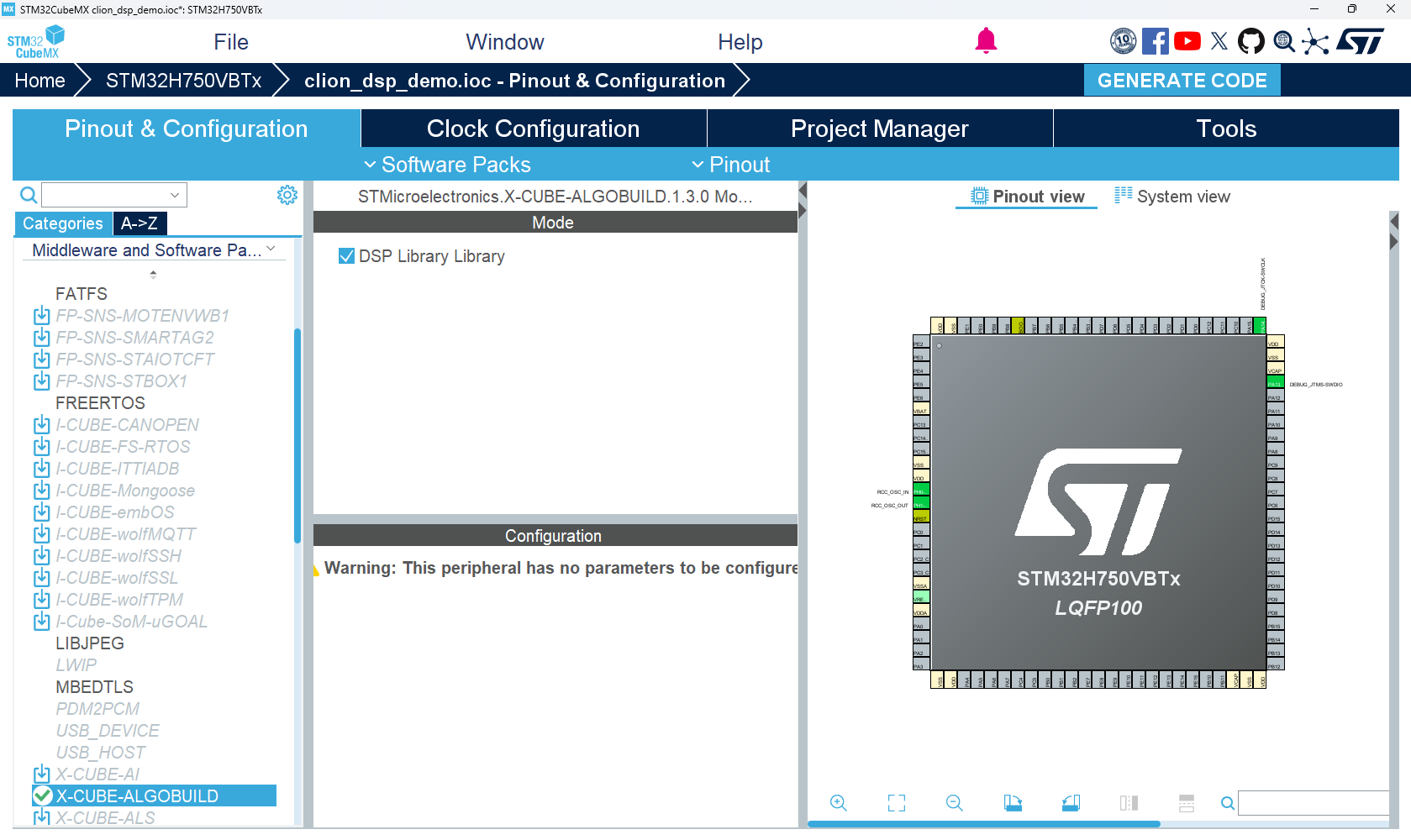Navigate to Home via the breadcrumb
The width and height of the screenshot is (1411, 840).
pyautogui.click(x=39, y=80)
